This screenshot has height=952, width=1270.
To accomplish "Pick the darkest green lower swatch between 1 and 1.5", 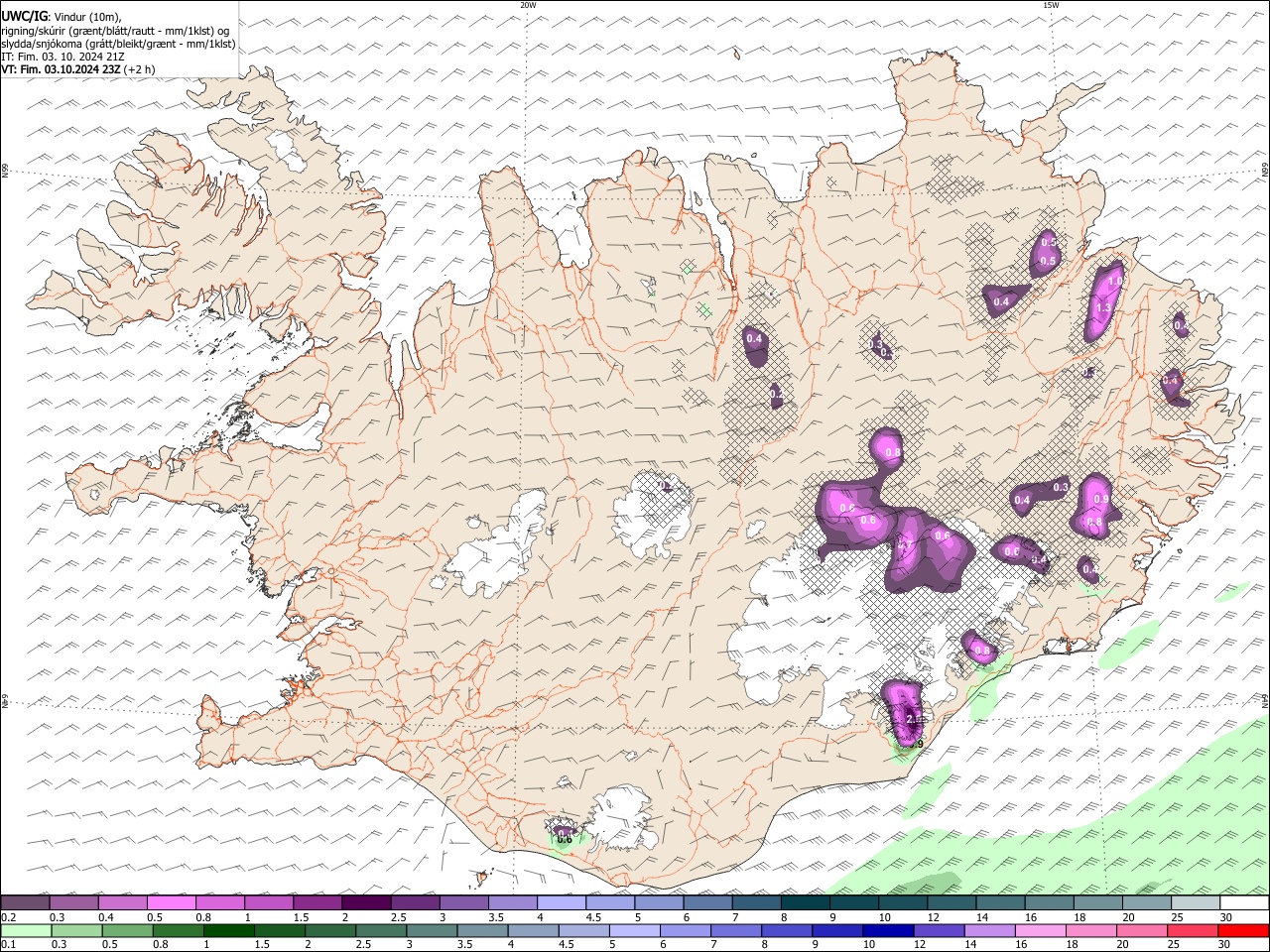I will pyautogui.click(x=229, y=931).
